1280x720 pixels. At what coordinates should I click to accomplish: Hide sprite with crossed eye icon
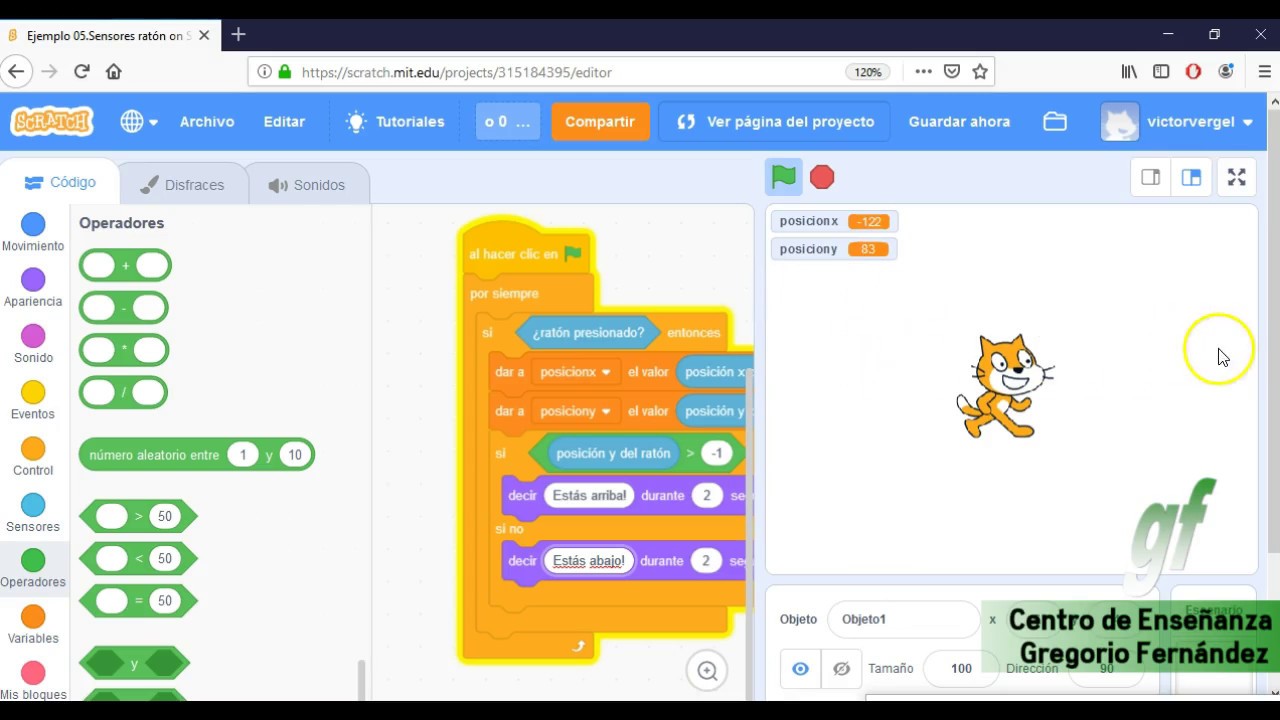[x=841, y=668]
